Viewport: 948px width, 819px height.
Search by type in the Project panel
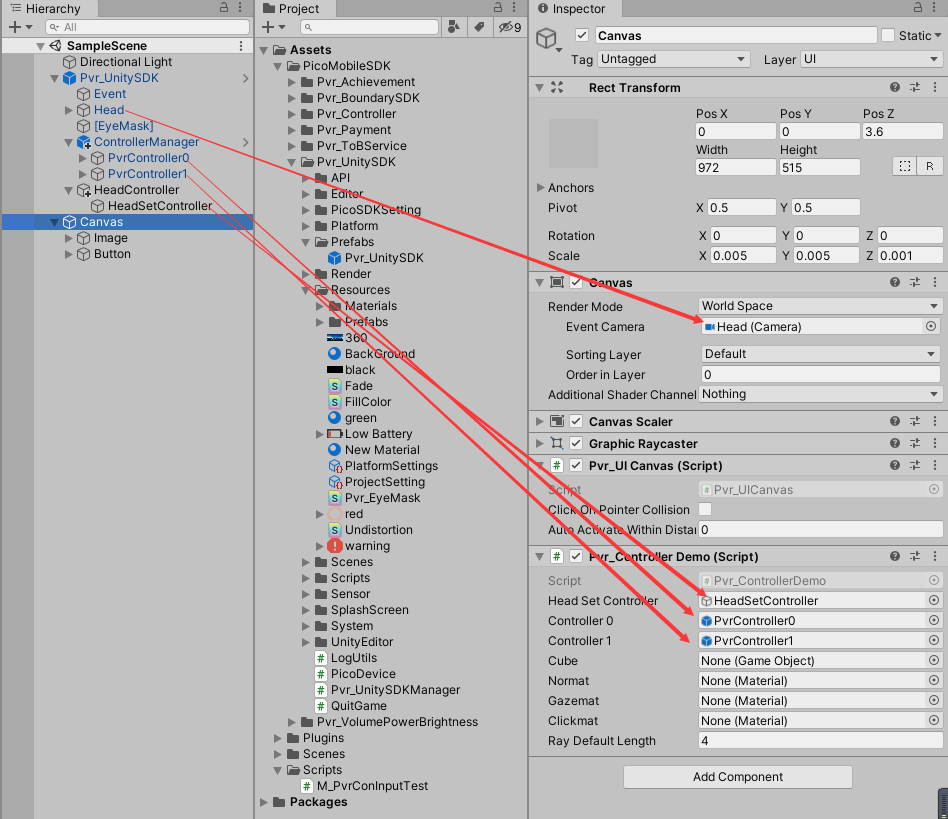coord(453,27)
